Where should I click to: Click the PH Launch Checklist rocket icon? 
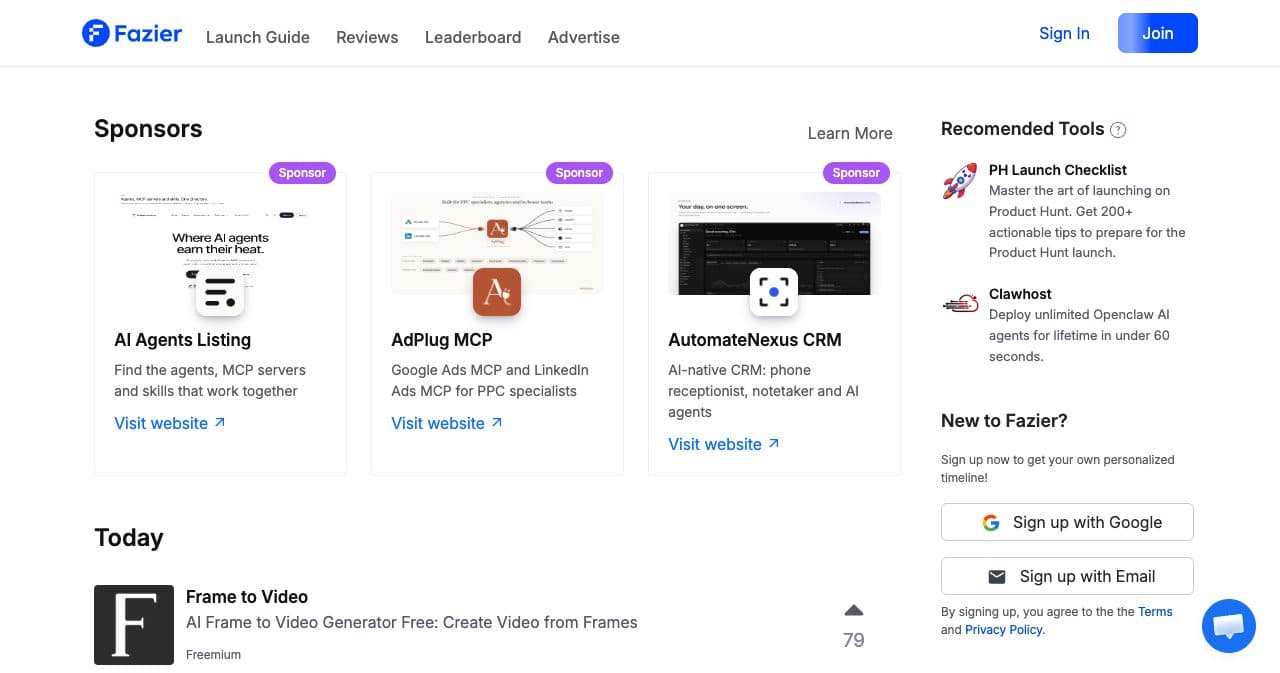(x=960, y=181)
